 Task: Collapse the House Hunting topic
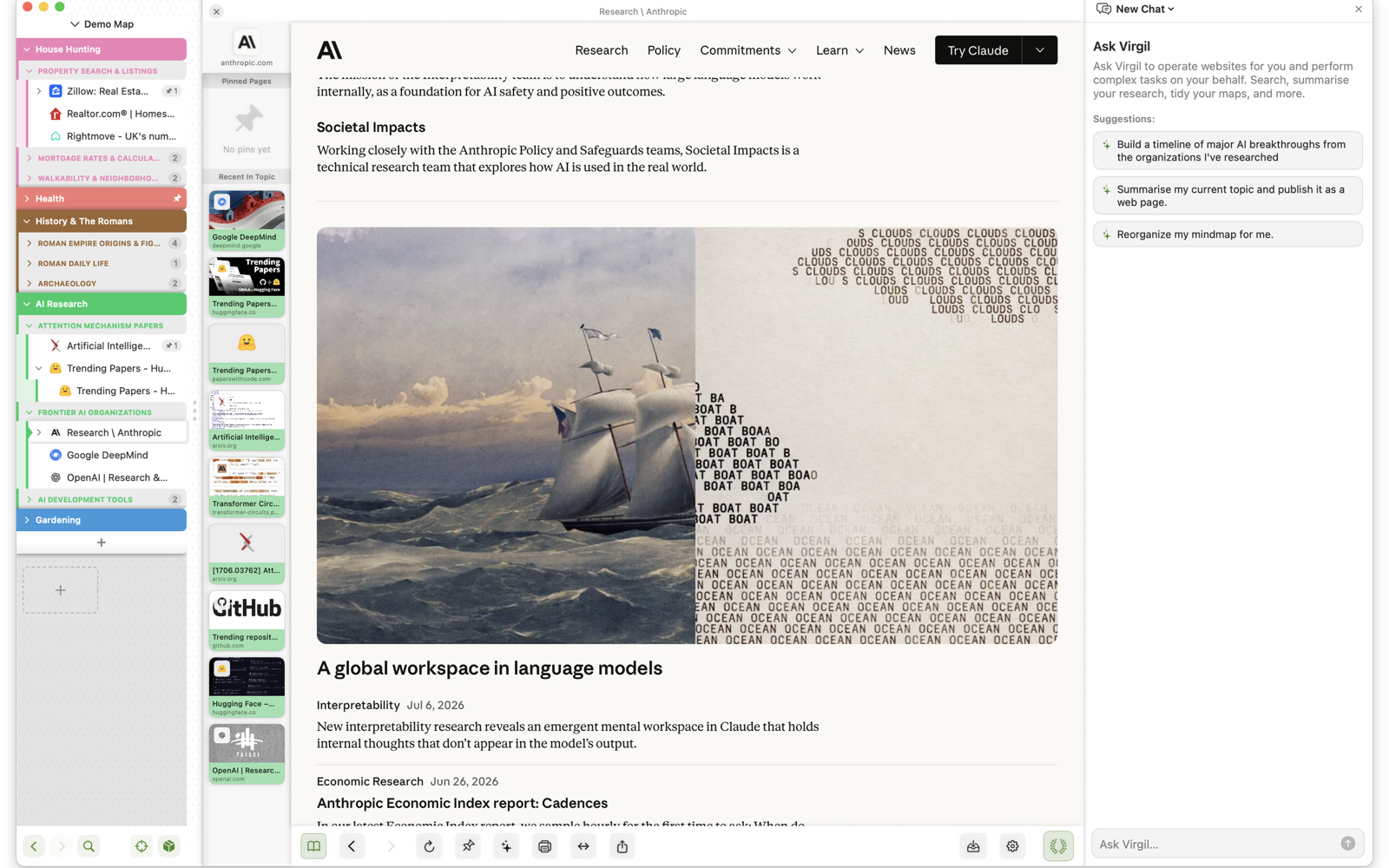[x=27, y=49]
